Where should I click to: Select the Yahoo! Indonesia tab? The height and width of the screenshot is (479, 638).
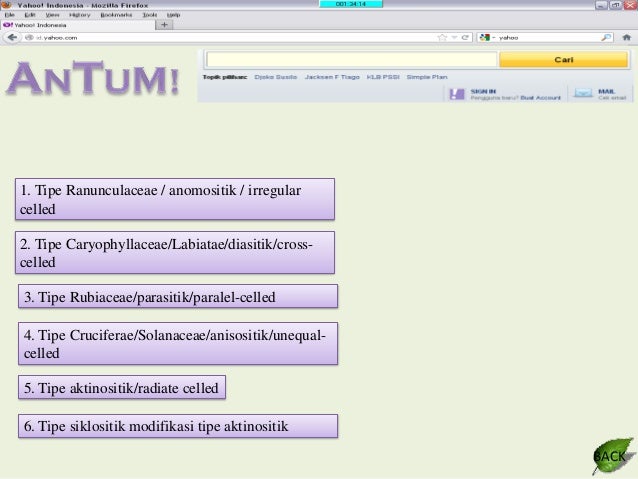tap(77, 25)
